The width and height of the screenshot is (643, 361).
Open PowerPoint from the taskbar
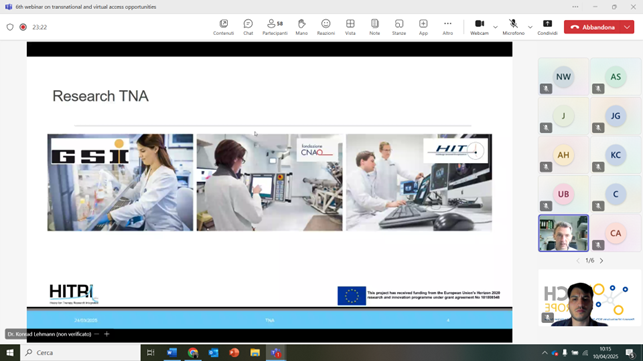[234, 352]
